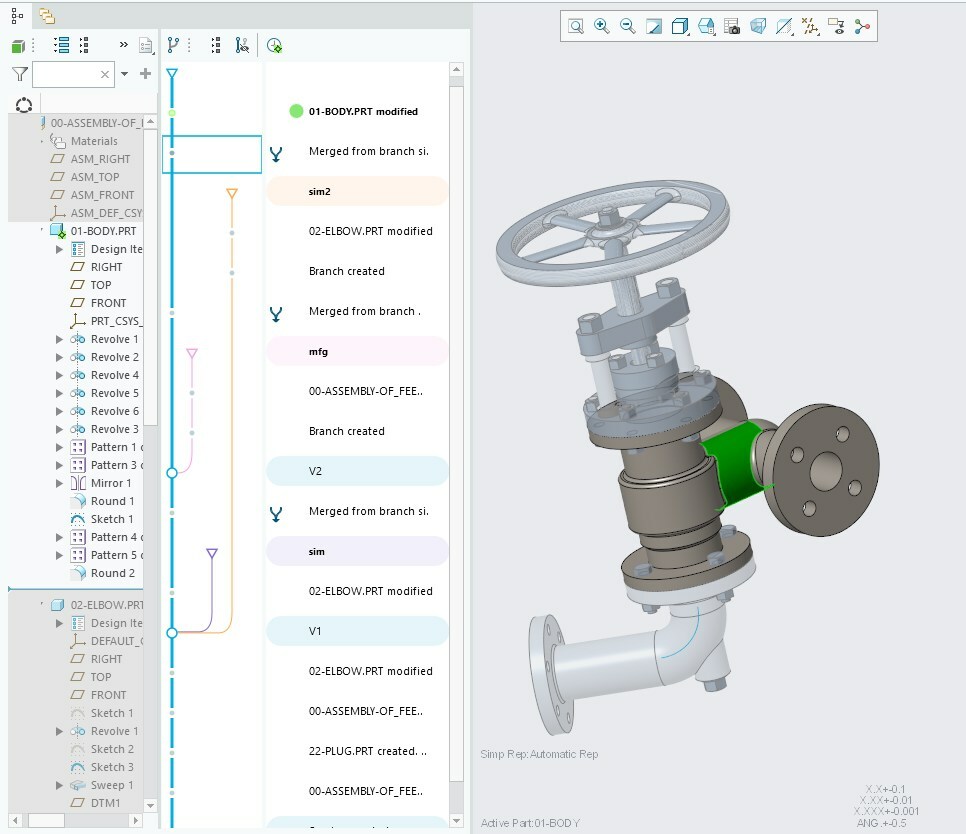
Task: Expand the Revolve 1 feature node
Action: (60, 339)
